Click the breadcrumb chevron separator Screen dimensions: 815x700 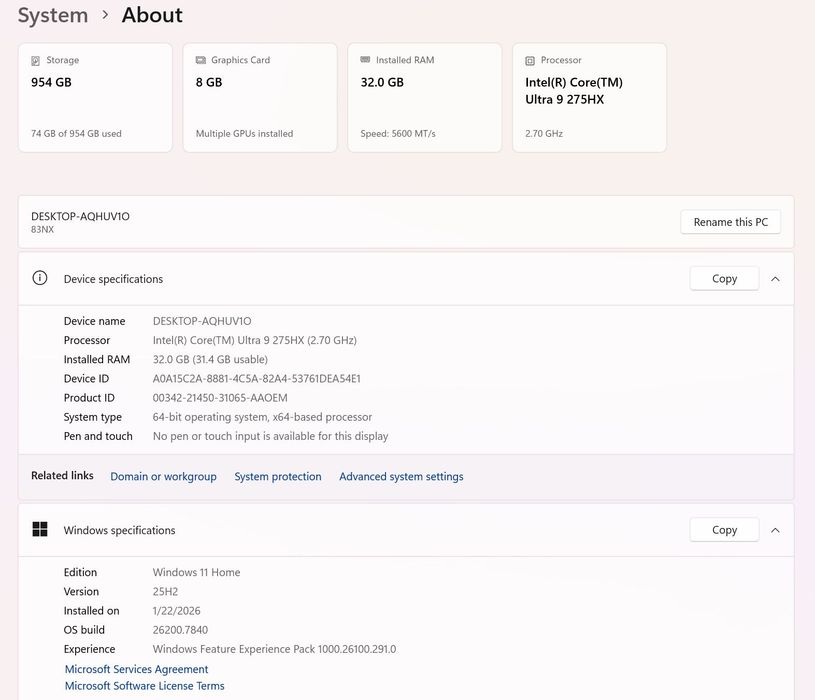[x=105, y=15]
